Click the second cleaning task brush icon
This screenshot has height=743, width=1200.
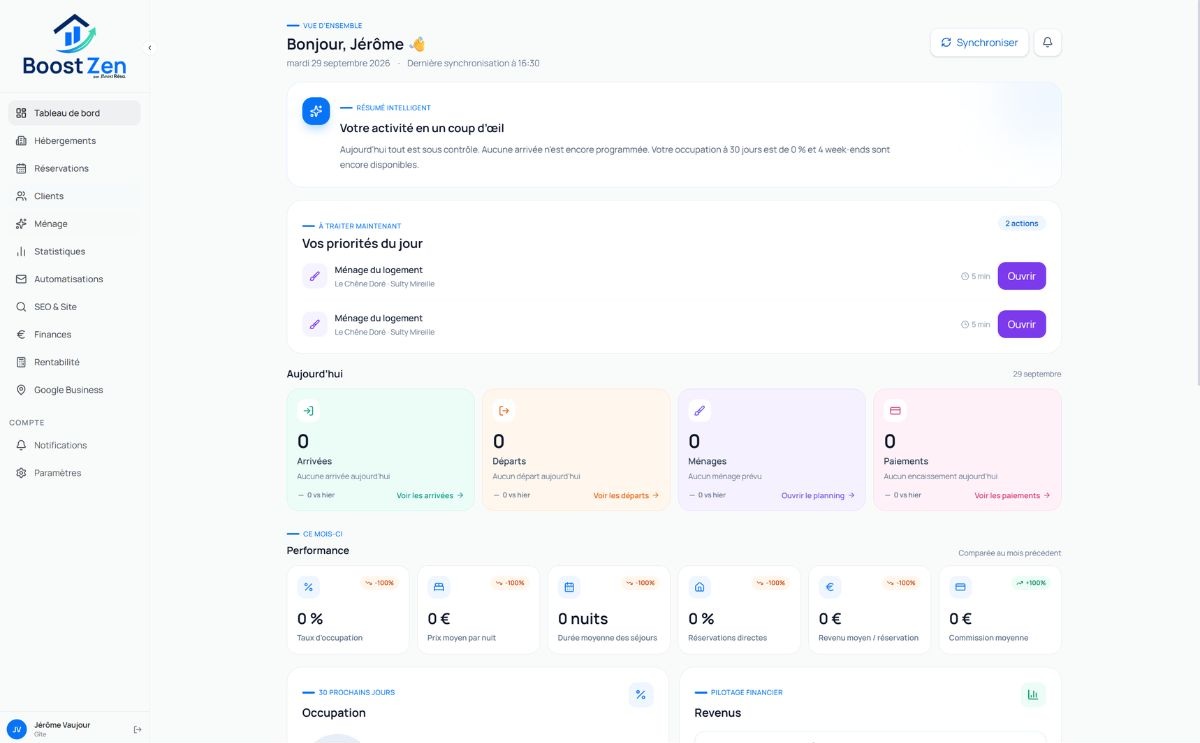click(314, 324)
